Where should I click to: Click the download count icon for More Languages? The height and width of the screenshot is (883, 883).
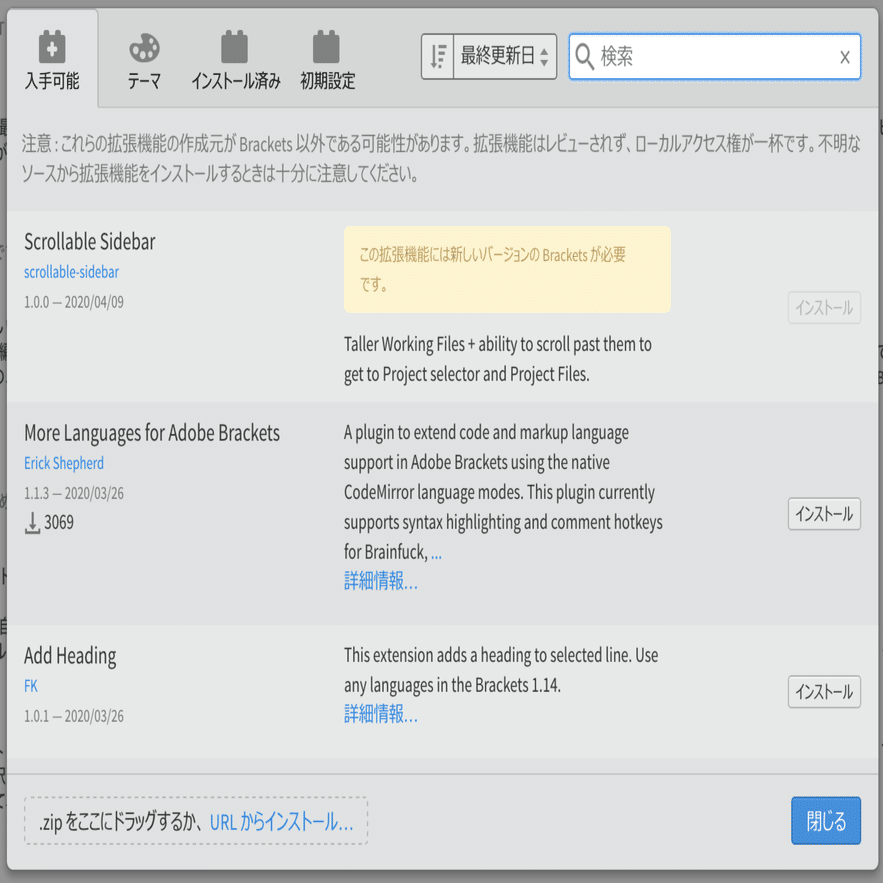[x=31, y=521]
